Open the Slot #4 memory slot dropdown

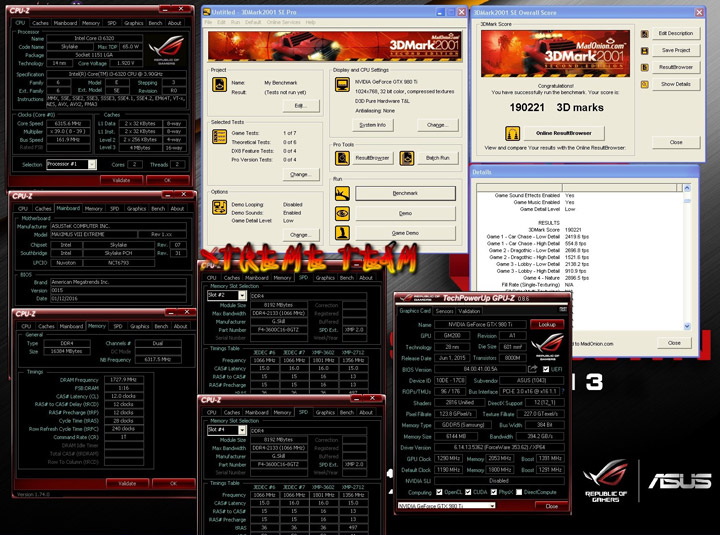pos(242,430)
